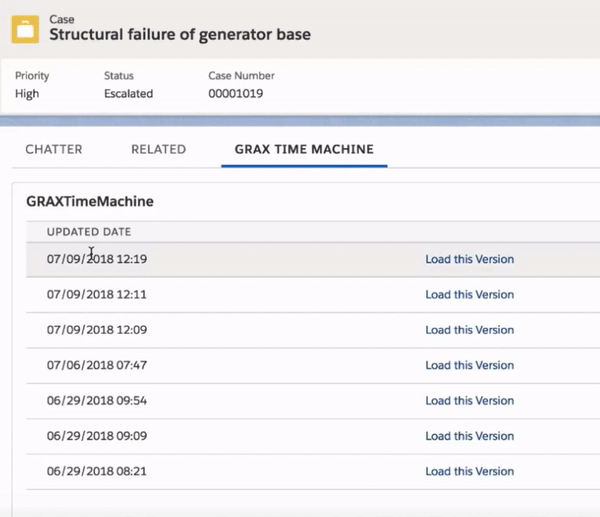This screenshot has height=517, width=600.
Task: Click the Status value 'Escalated'
Action: (x=129, y=93)
